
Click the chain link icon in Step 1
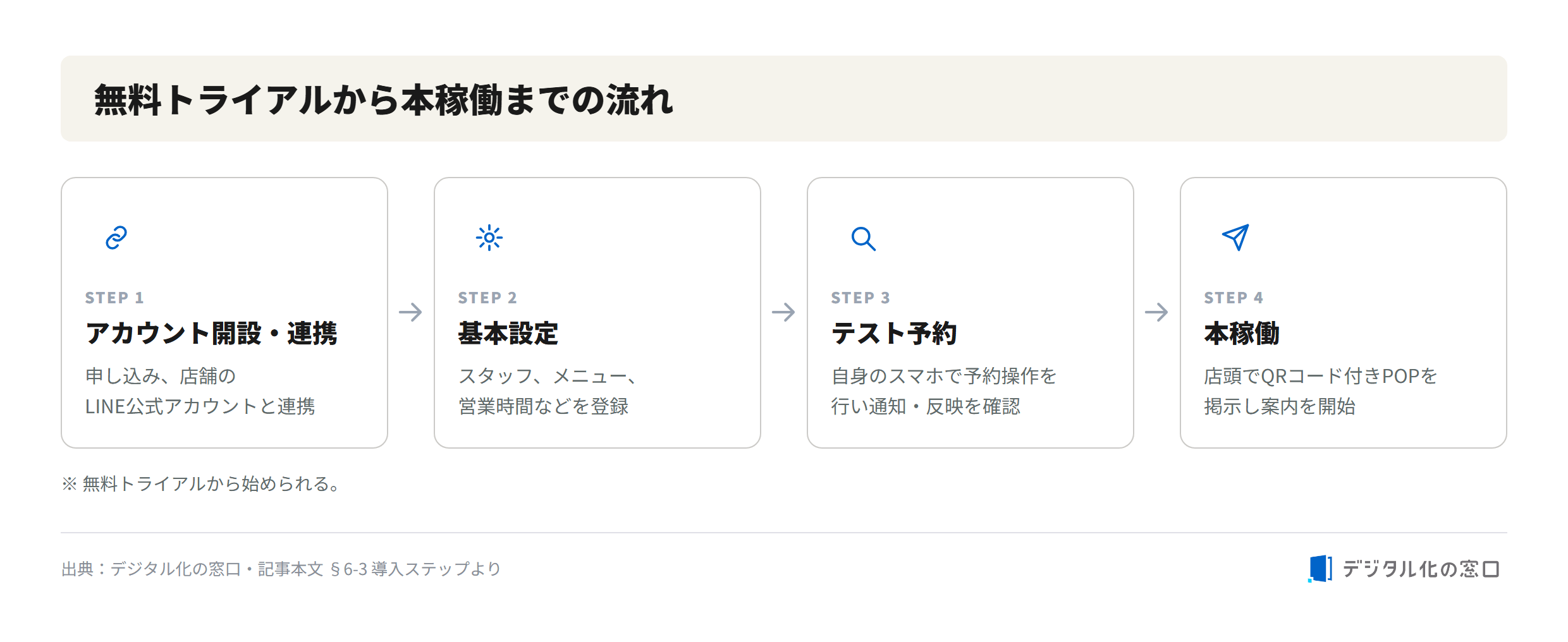tap(116, 238)
